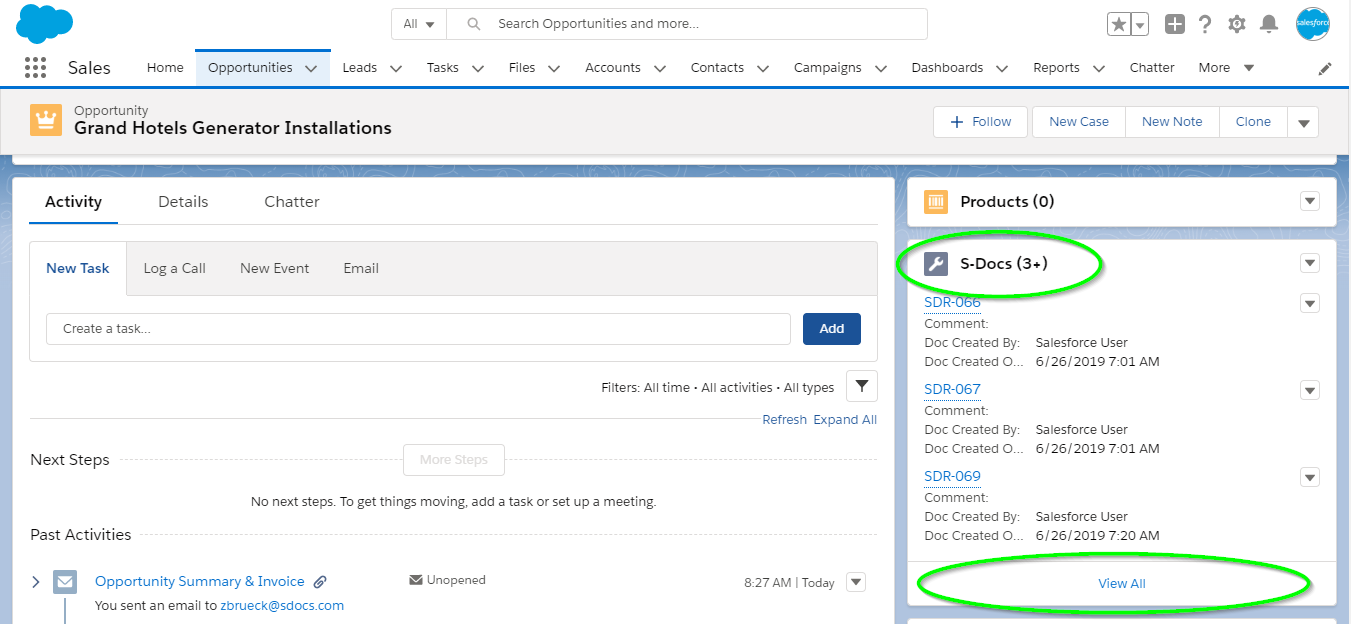
Task: Expand the Tasks tab dropdown chevron
Action: coord(478,69)
